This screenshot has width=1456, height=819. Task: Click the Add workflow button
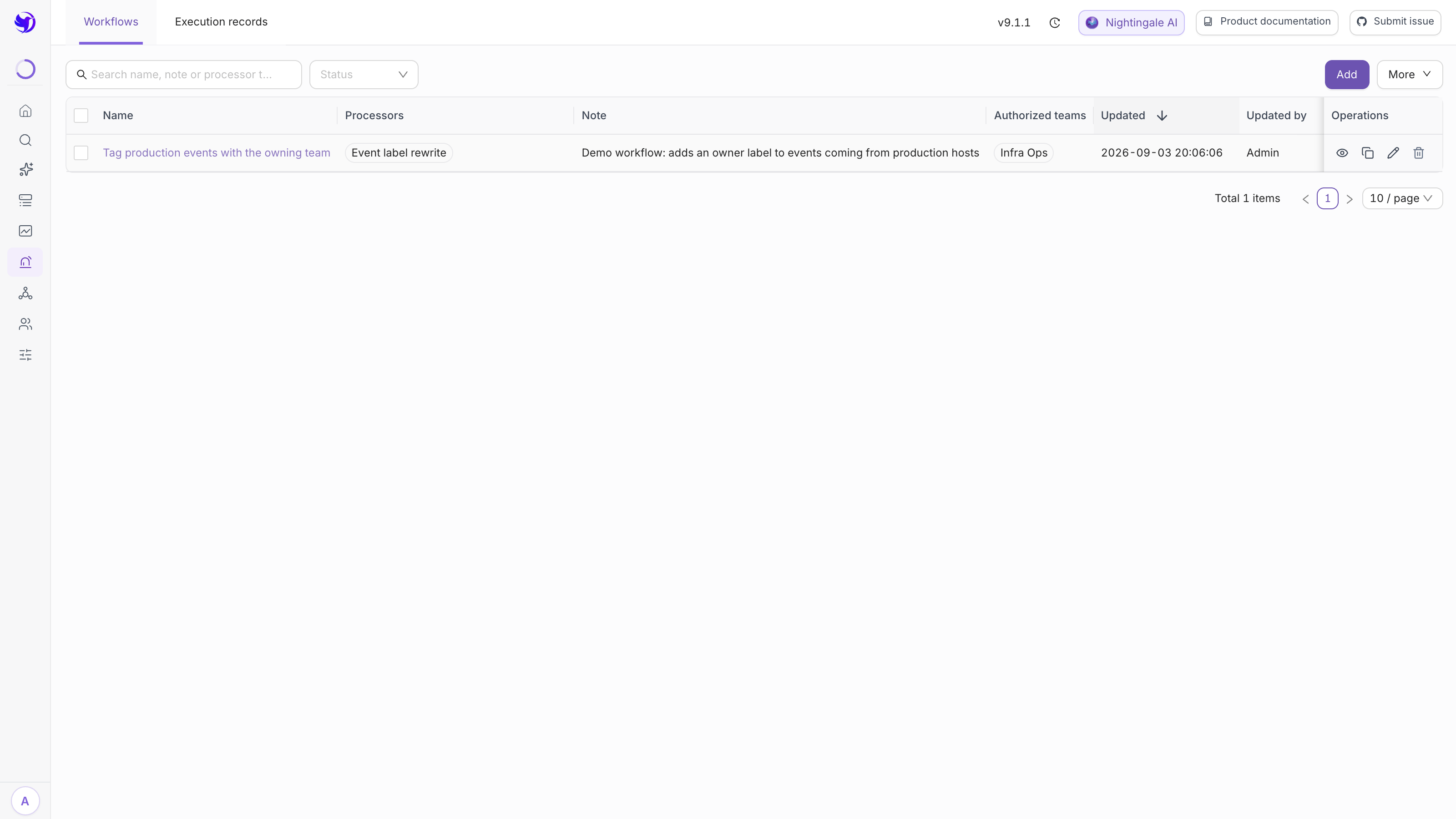click(x=1347, y=75)
